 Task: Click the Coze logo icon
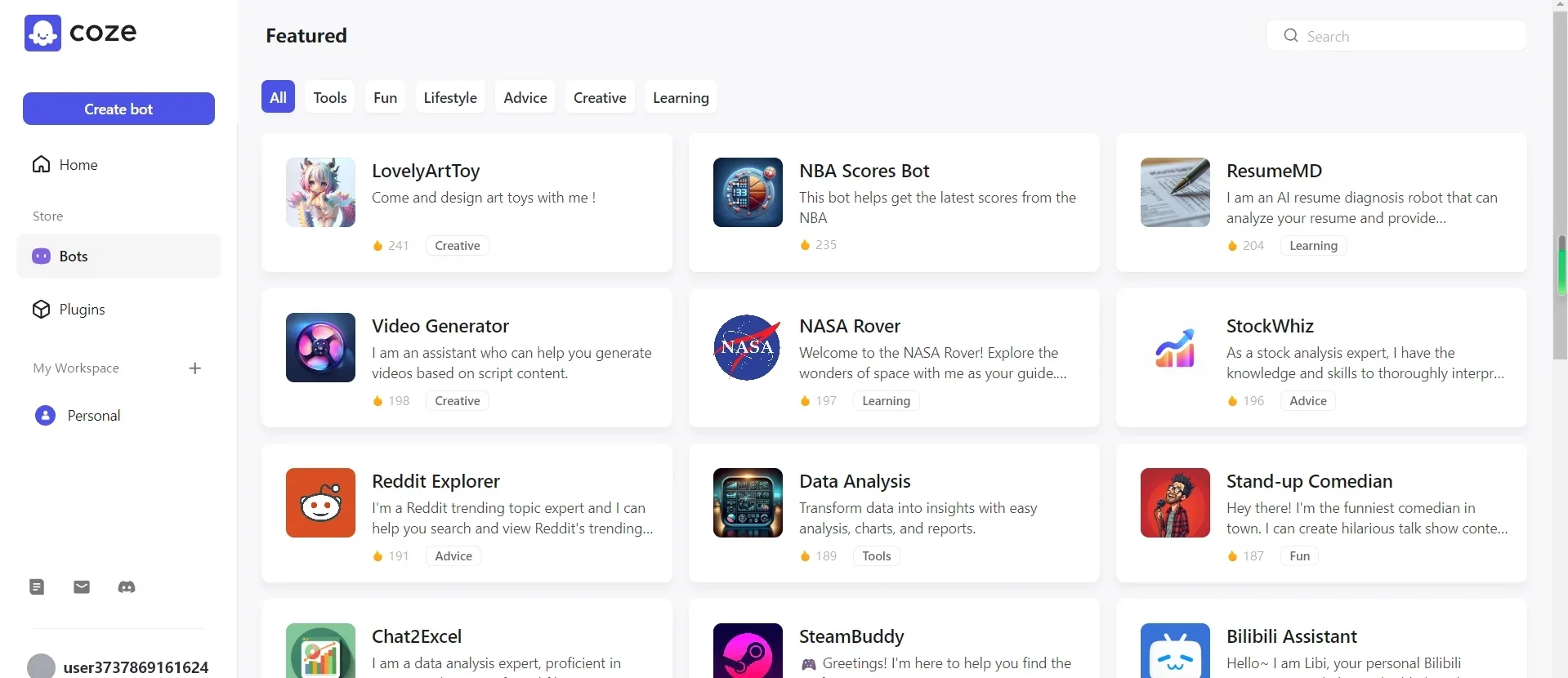(x=42, y=33)
